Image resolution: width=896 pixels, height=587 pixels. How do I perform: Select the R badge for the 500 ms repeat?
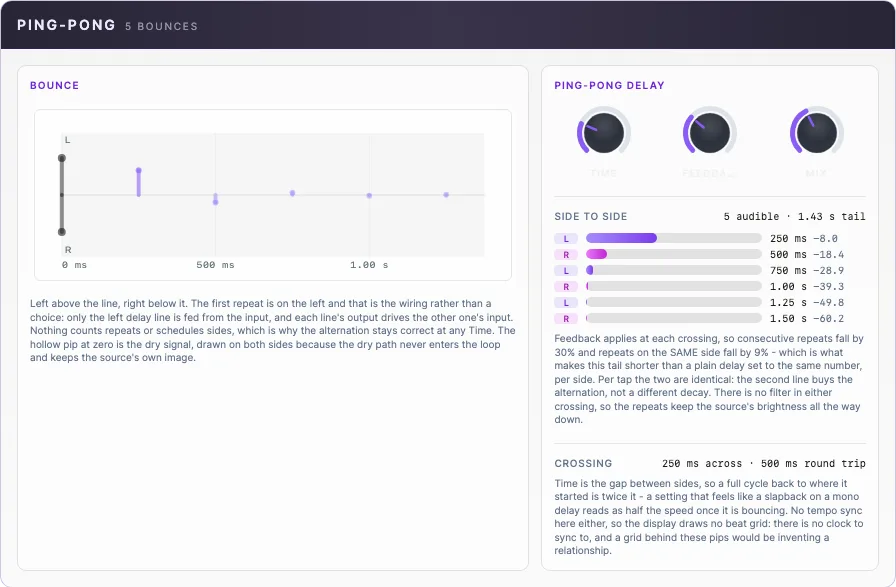pyautogui.click(x=566, y=254)
